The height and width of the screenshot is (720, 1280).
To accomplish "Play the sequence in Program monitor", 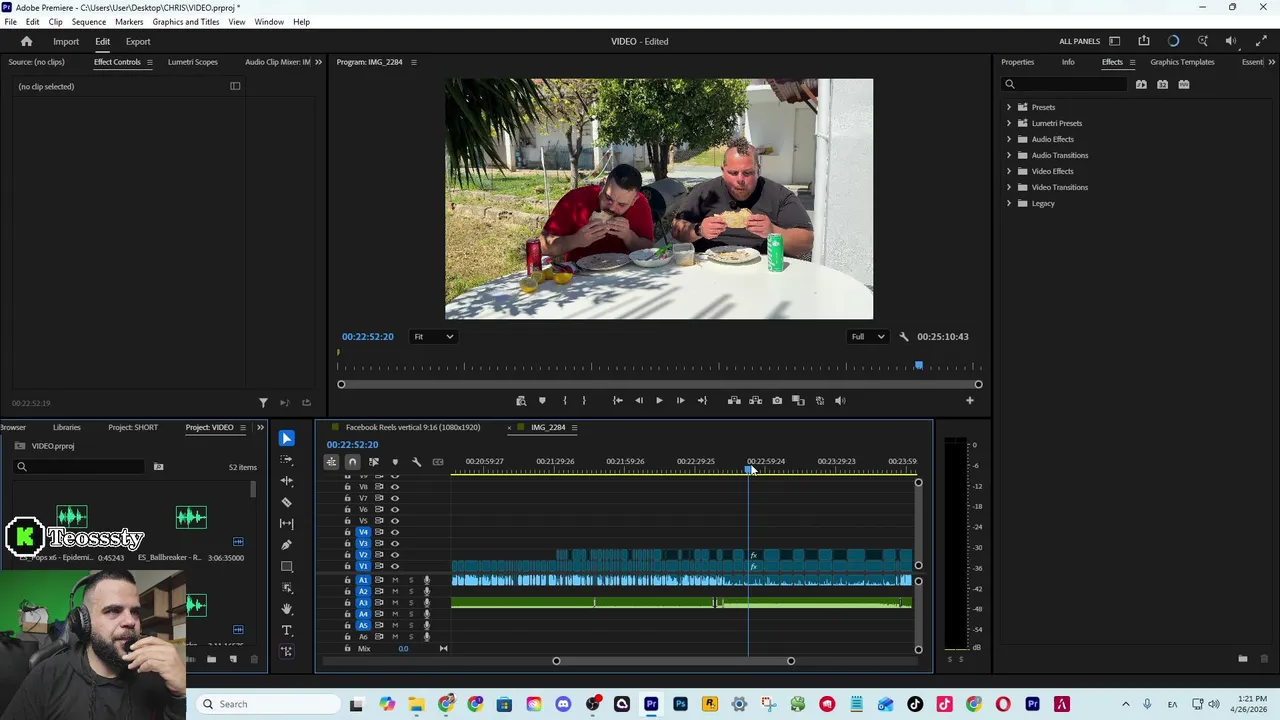I will pos(659,400).
